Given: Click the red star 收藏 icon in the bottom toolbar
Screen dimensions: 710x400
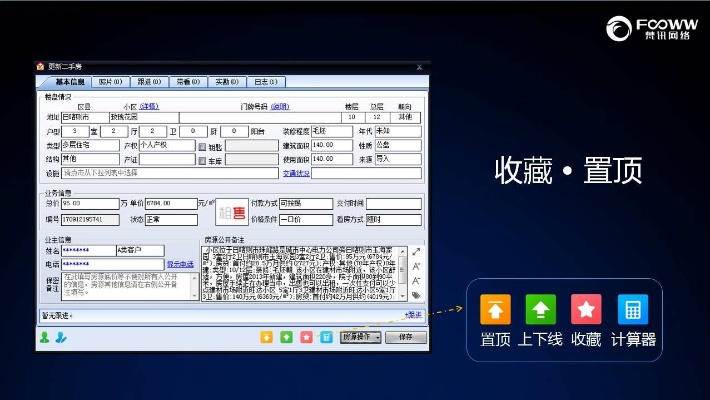Looking at the screenshot, I should [x=306, y=337].
